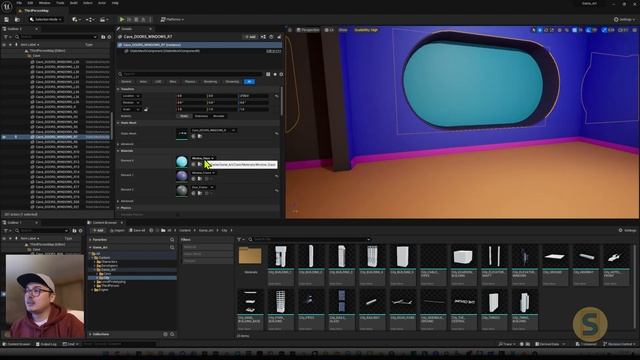Open Outliner settings gear icon
This screenshot has height=360, width=640.
[x=109, y=37]
